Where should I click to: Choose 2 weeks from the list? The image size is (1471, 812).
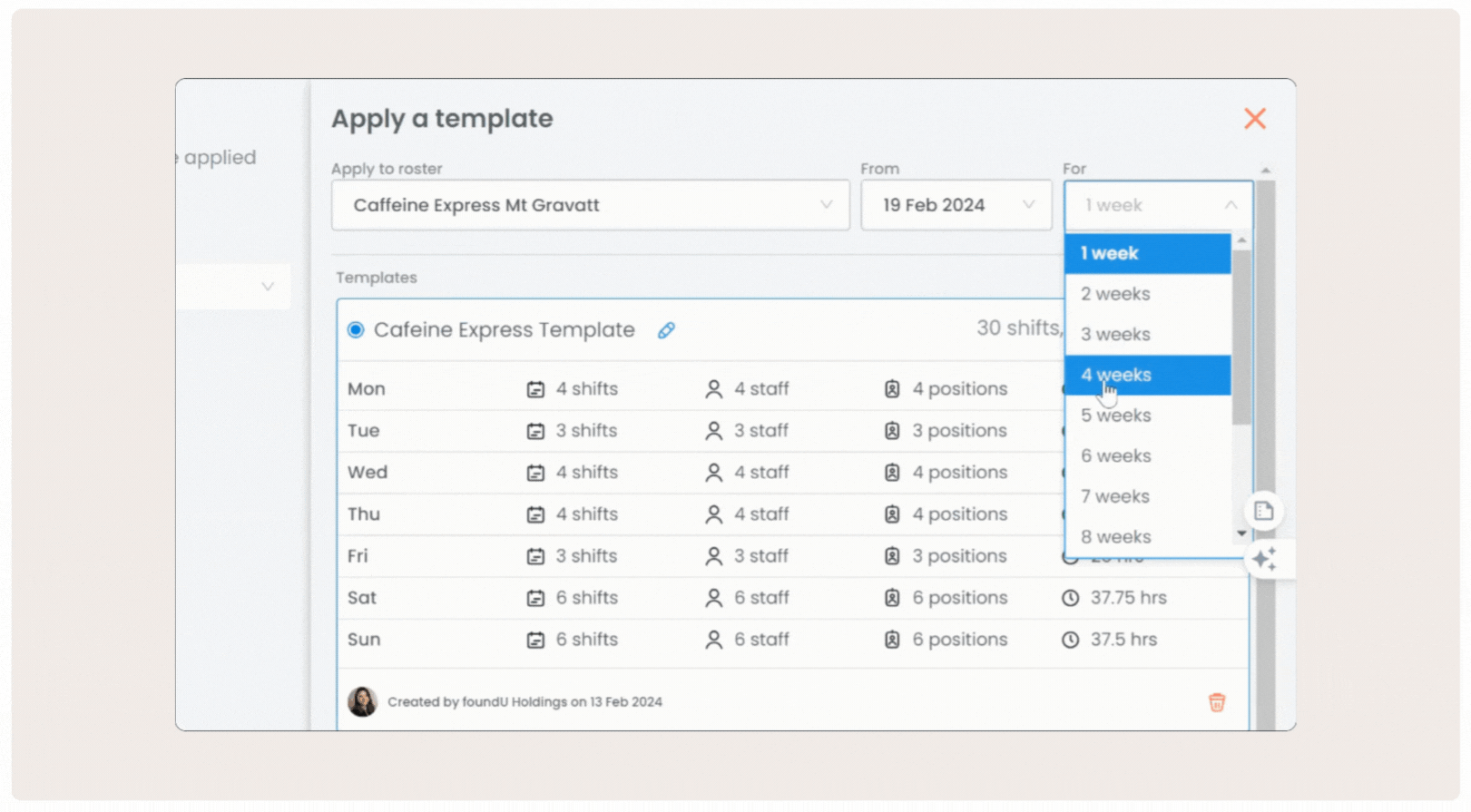click(1147, 294)
